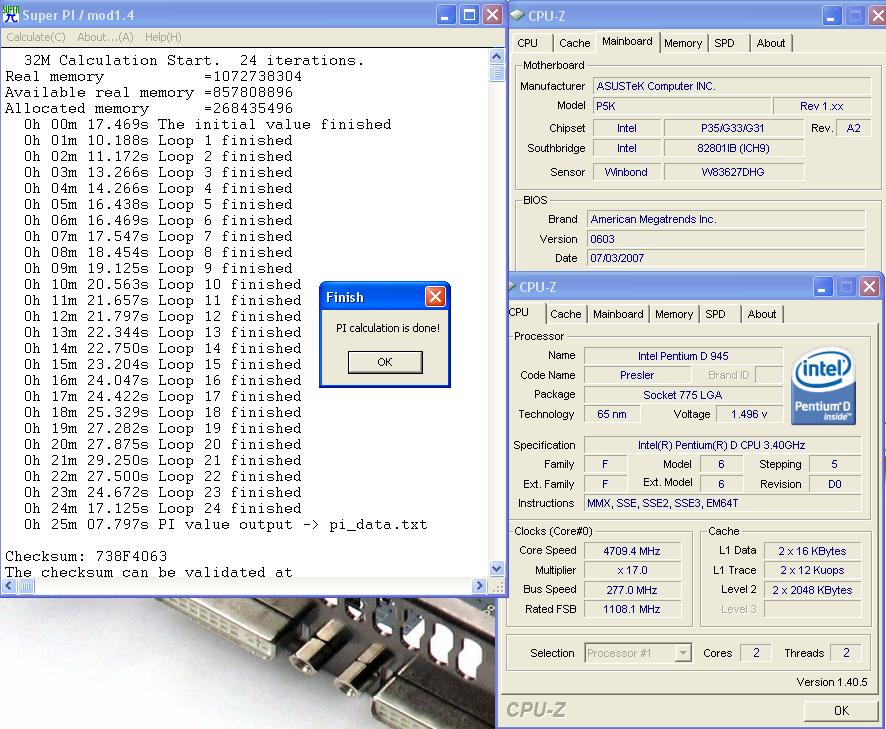This screenshot has height=729, width=886.
Task: Click the CPU-Z logo icon in upper window title
Action: [x=516, y=15]
